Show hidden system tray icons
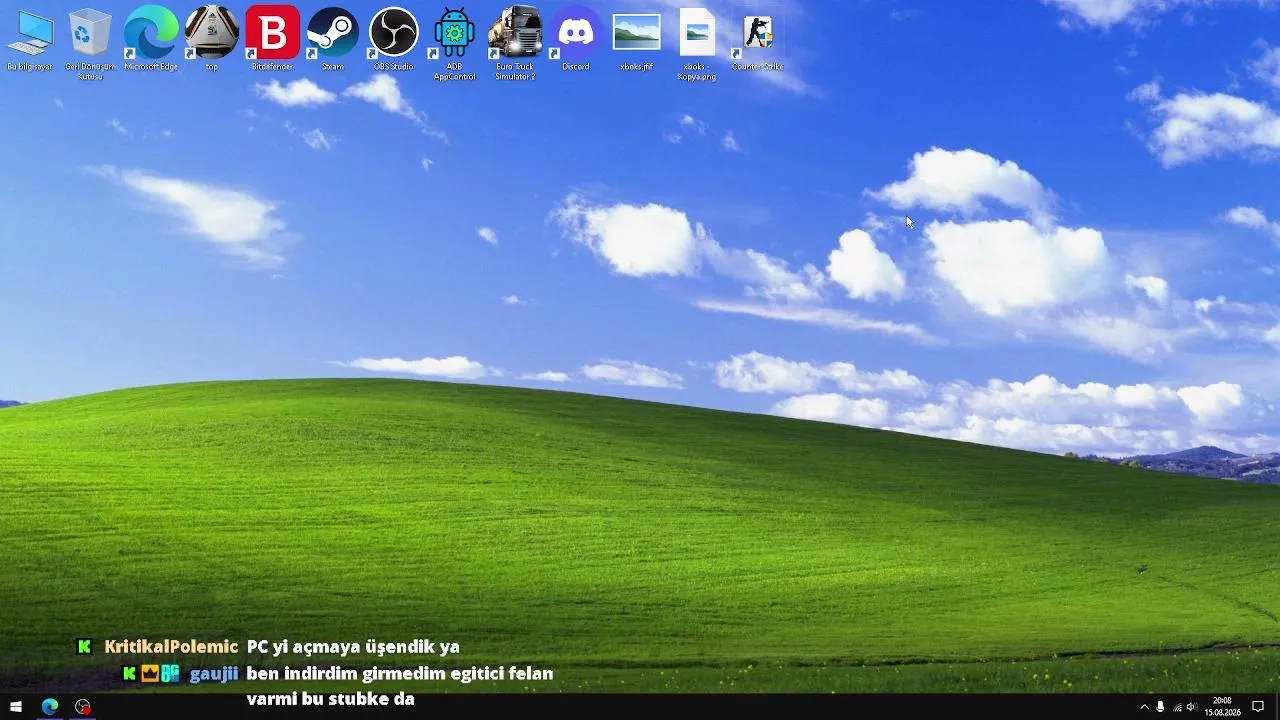1280x720 pixels. click(x=1144, y=707)
